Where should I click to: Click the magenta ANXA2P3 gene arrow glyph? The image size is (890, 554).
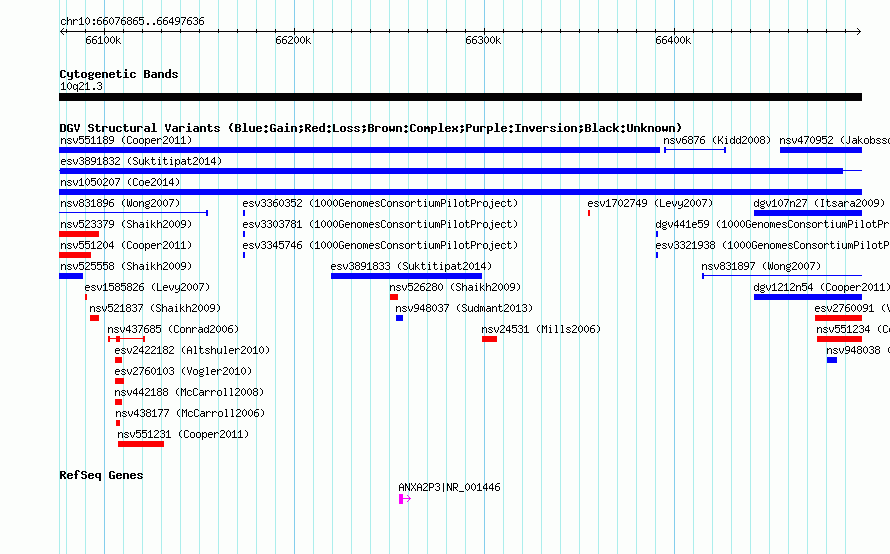pyautogui.click(x=405, y=499)
